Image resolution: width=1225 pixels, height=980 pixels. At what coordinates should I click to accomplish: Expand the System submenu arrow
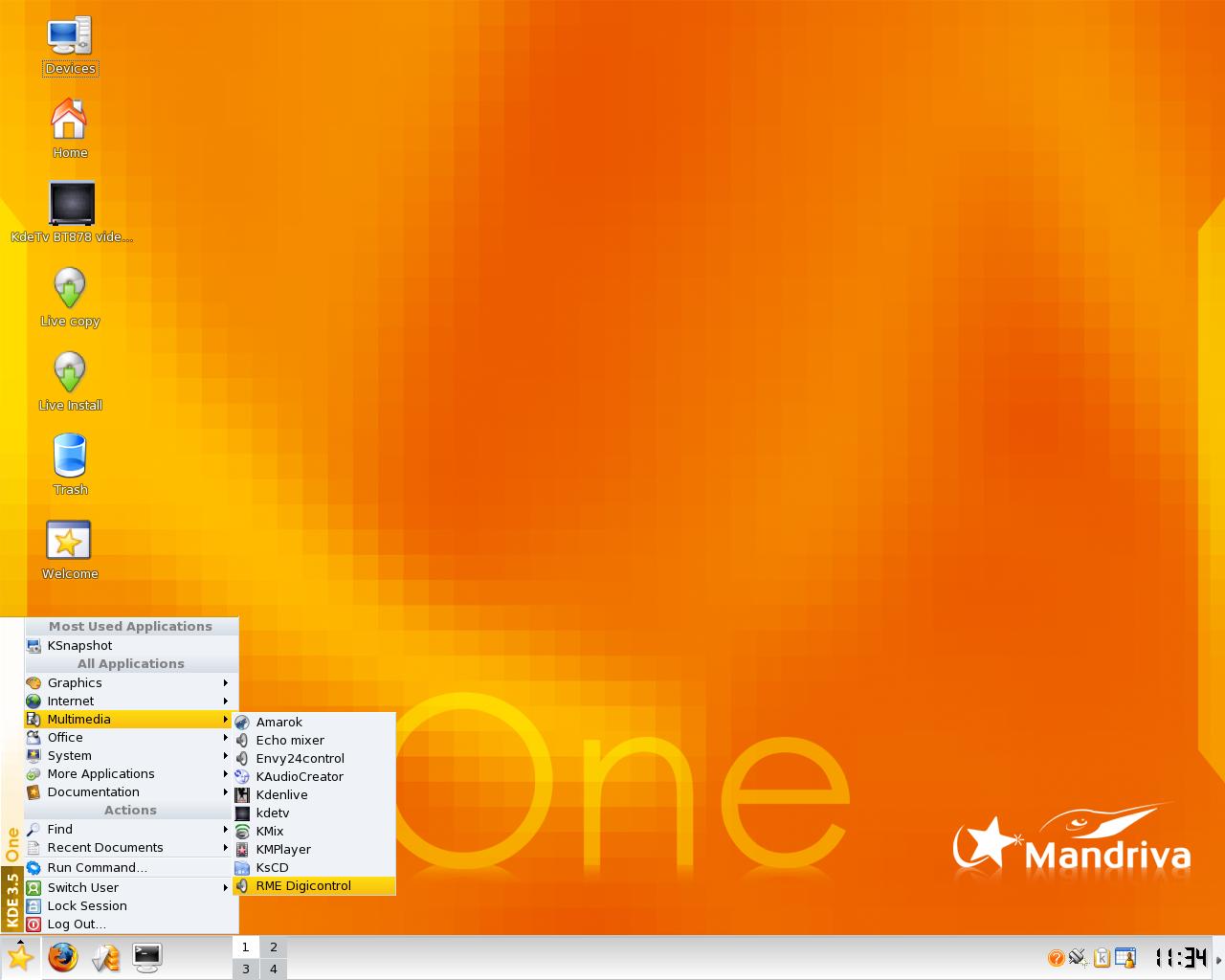(x=226, y=756)
